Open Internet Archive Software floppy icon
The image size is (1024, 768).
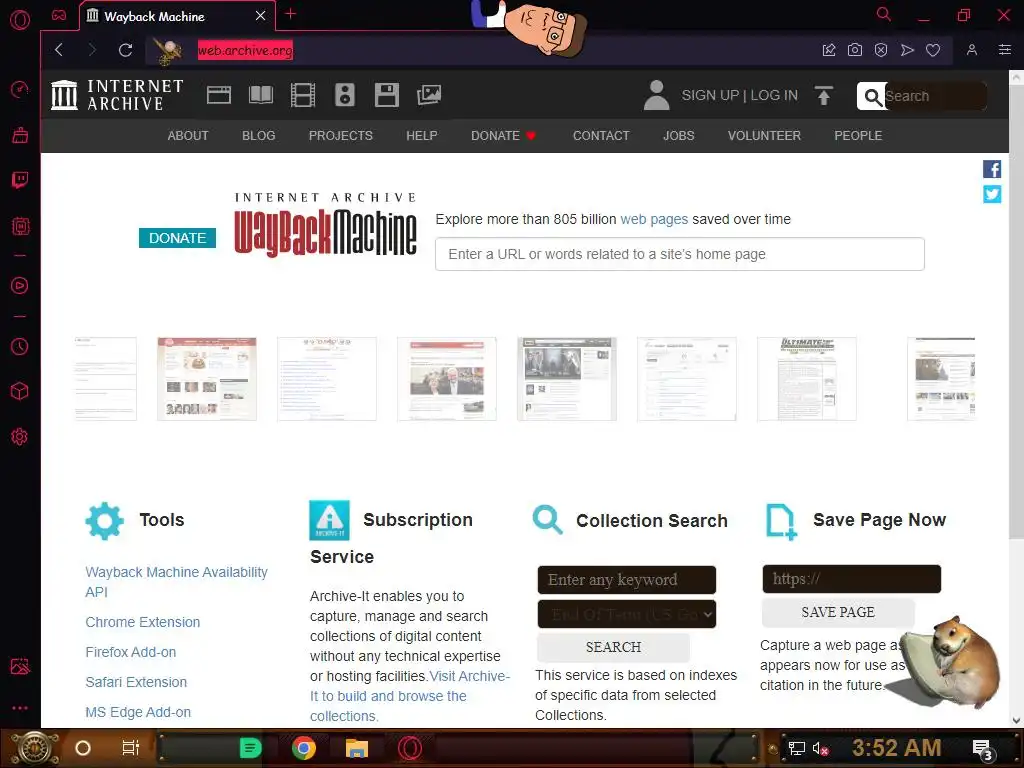(x=387, y=95)
